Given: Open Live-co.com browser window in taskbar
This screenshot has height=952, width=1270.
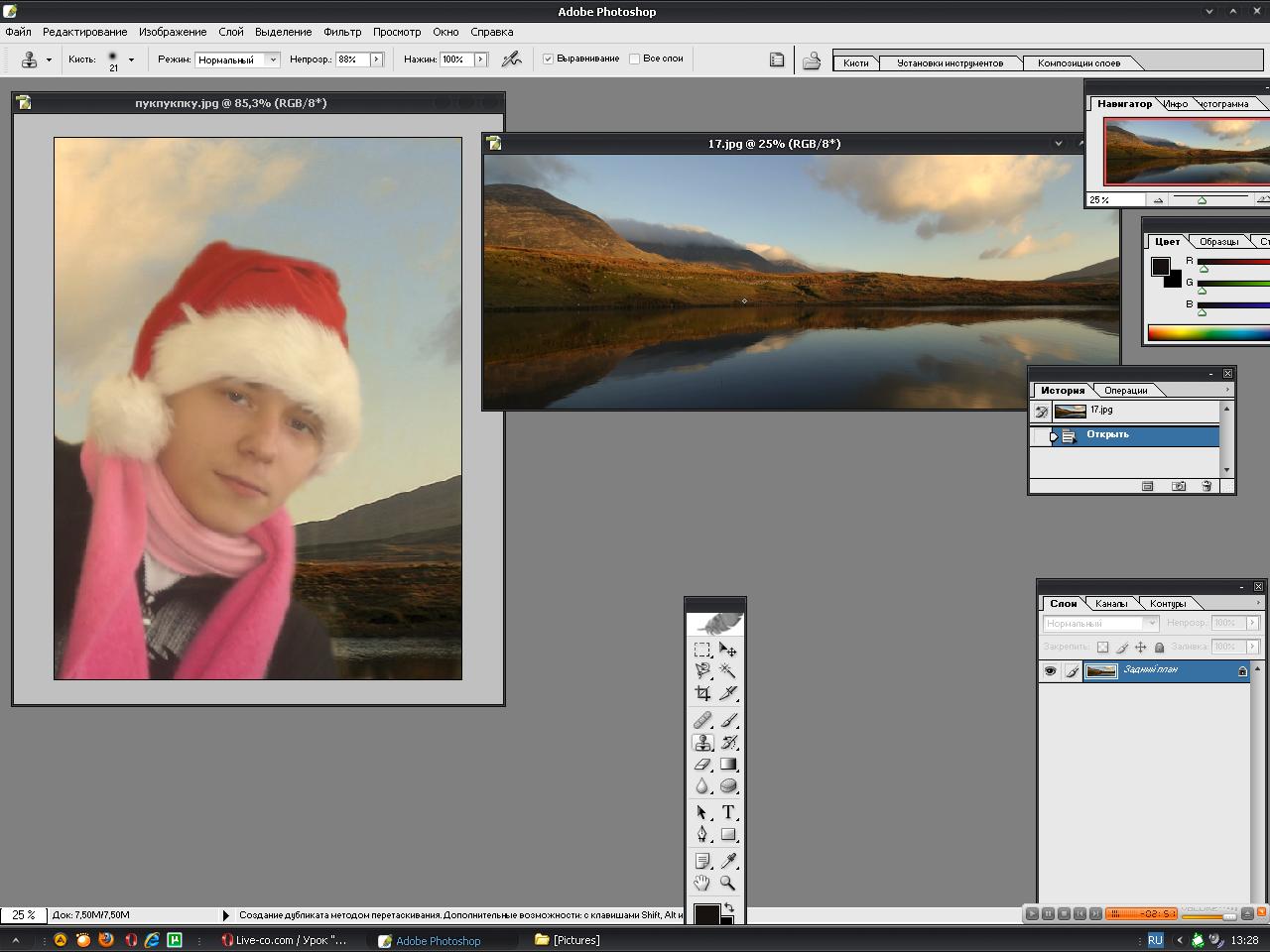Looking at the screenshot, I should tap(286, 940).
